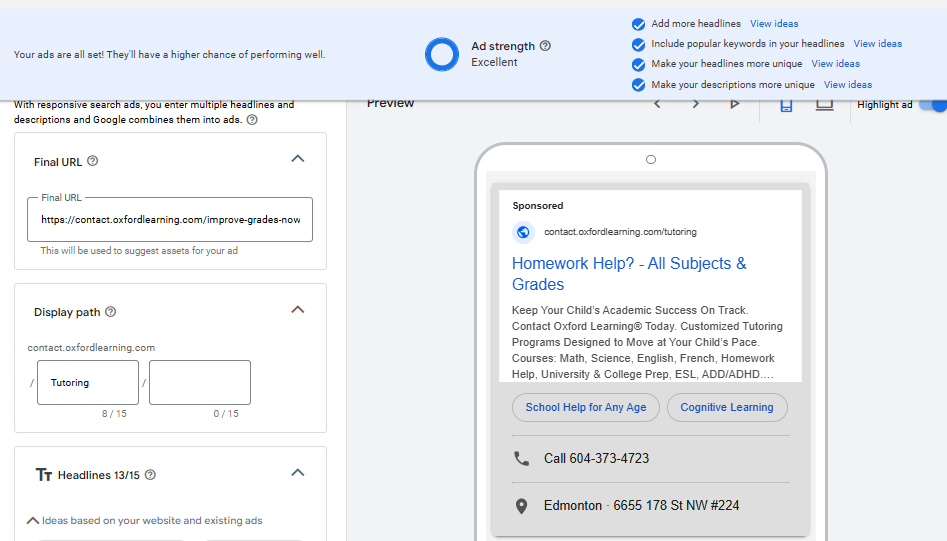Image resolution: width=947 pixels, height=541 pixels.
Task: Collapse Ideas based on your website section
Action: (33, 520)
